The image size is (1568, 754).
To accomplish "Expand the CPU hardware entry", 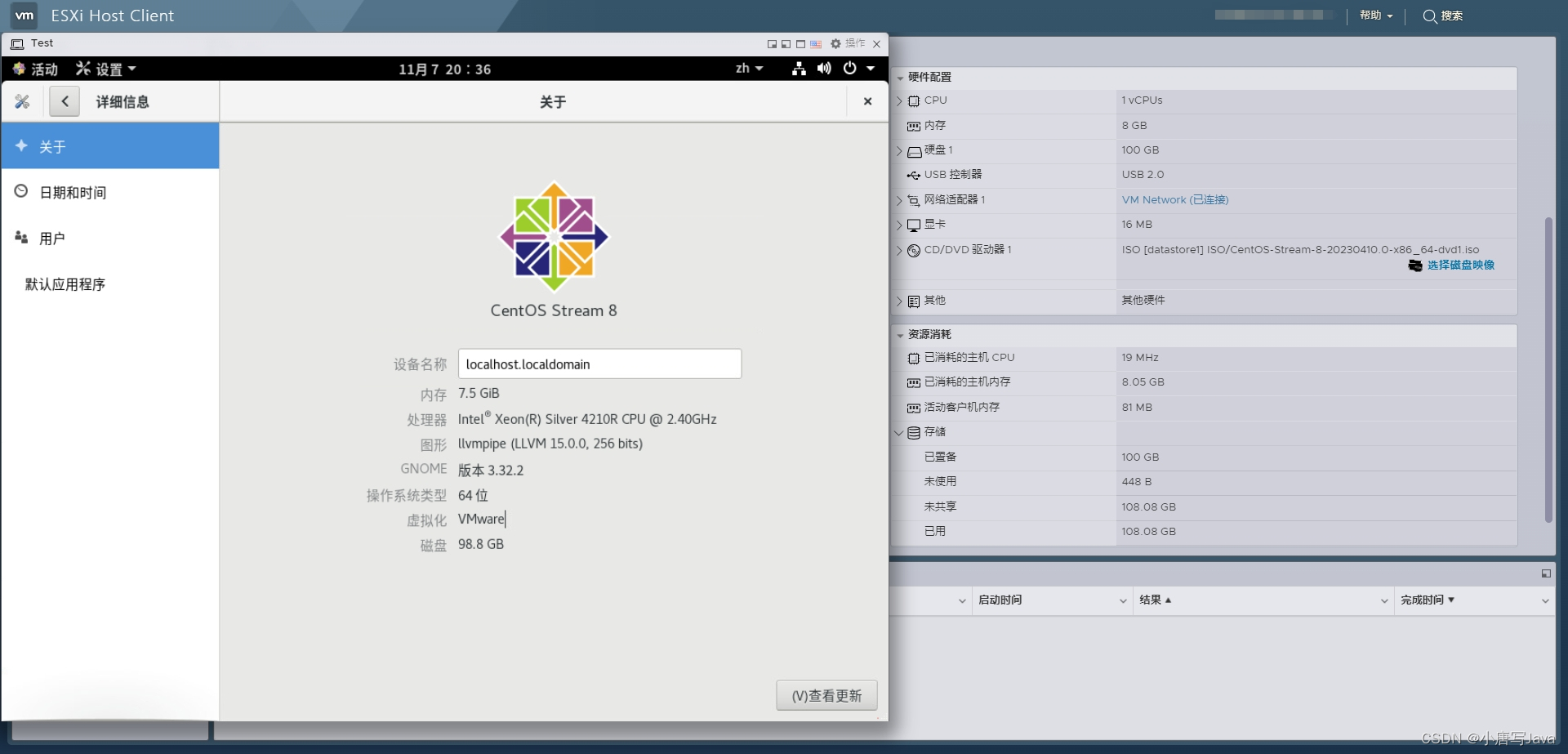I will coord(899,100).
